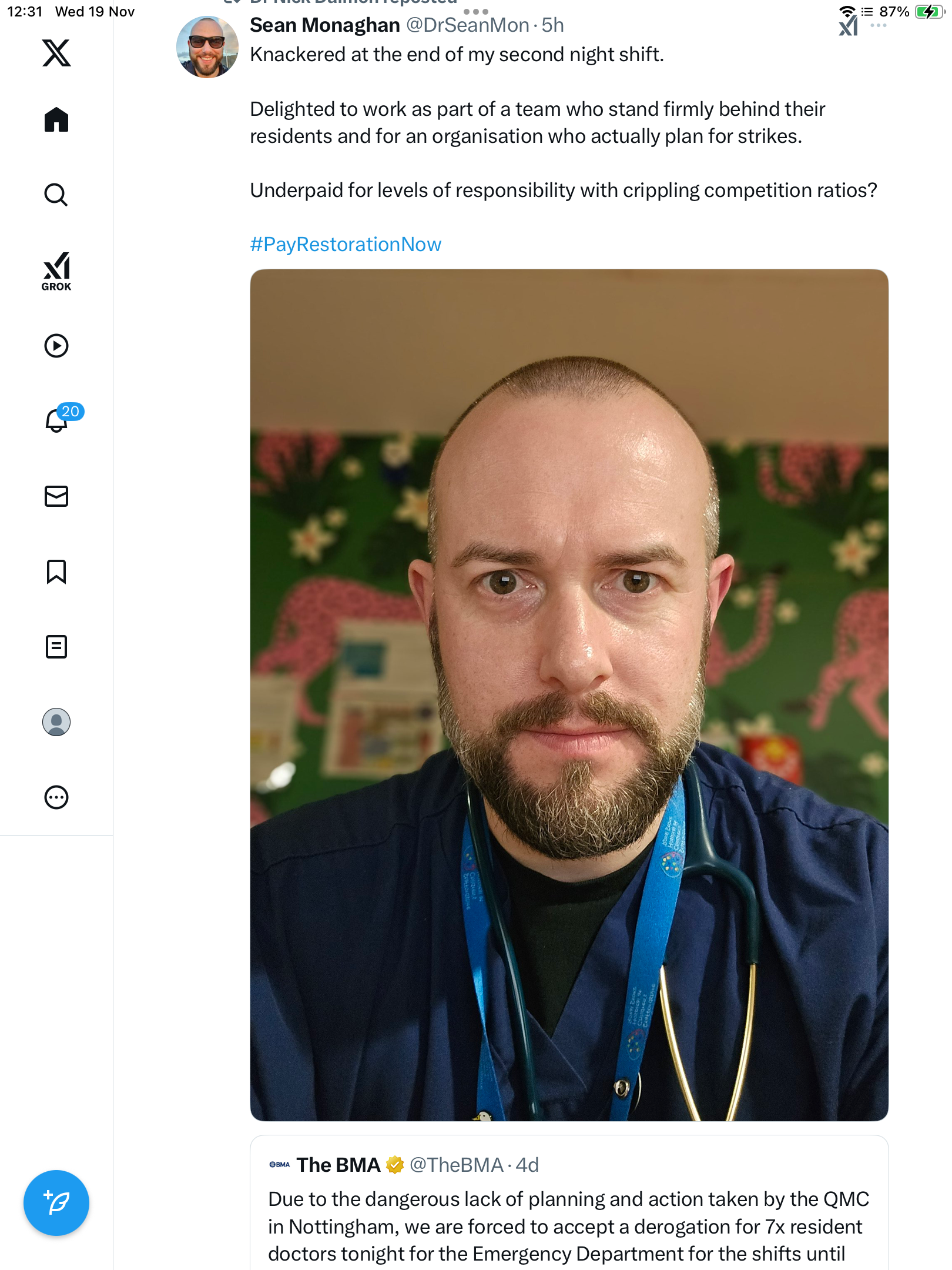Screen dimensions: 952x1270
Task: Open Sean Monaghan's profile picture
Action: point(207,47)
